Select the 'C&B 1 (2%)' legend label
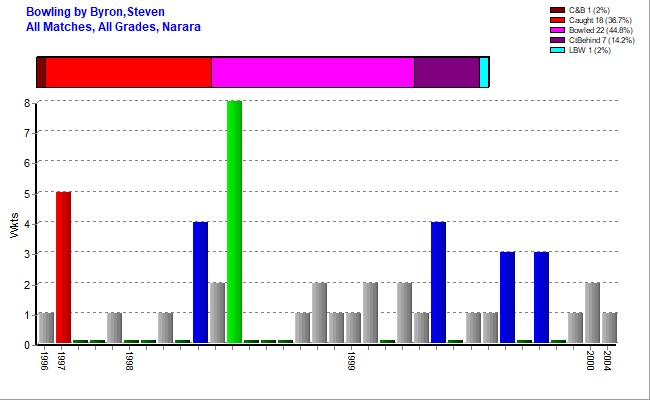The width and height of the screenshot is (650, 400). point(589,10)
